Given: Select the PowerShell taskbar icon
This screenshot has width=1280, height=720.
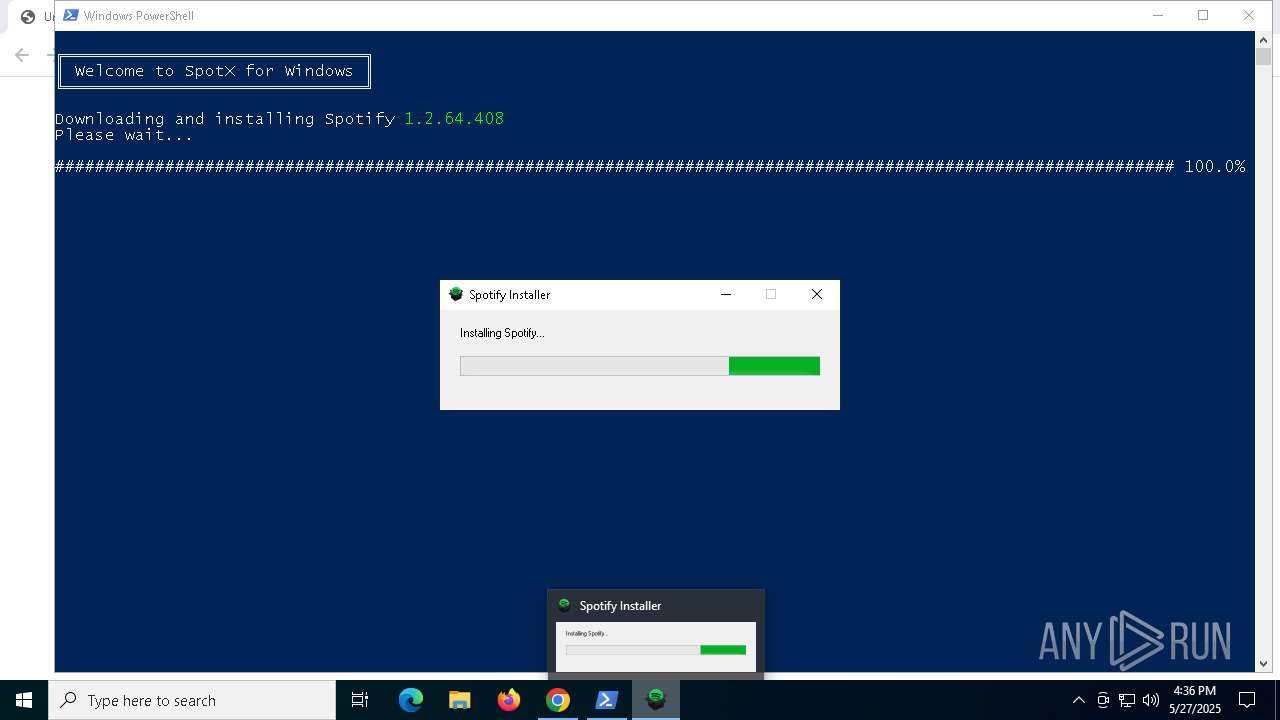Looking at the screenshot, I should tap(607, 700).
